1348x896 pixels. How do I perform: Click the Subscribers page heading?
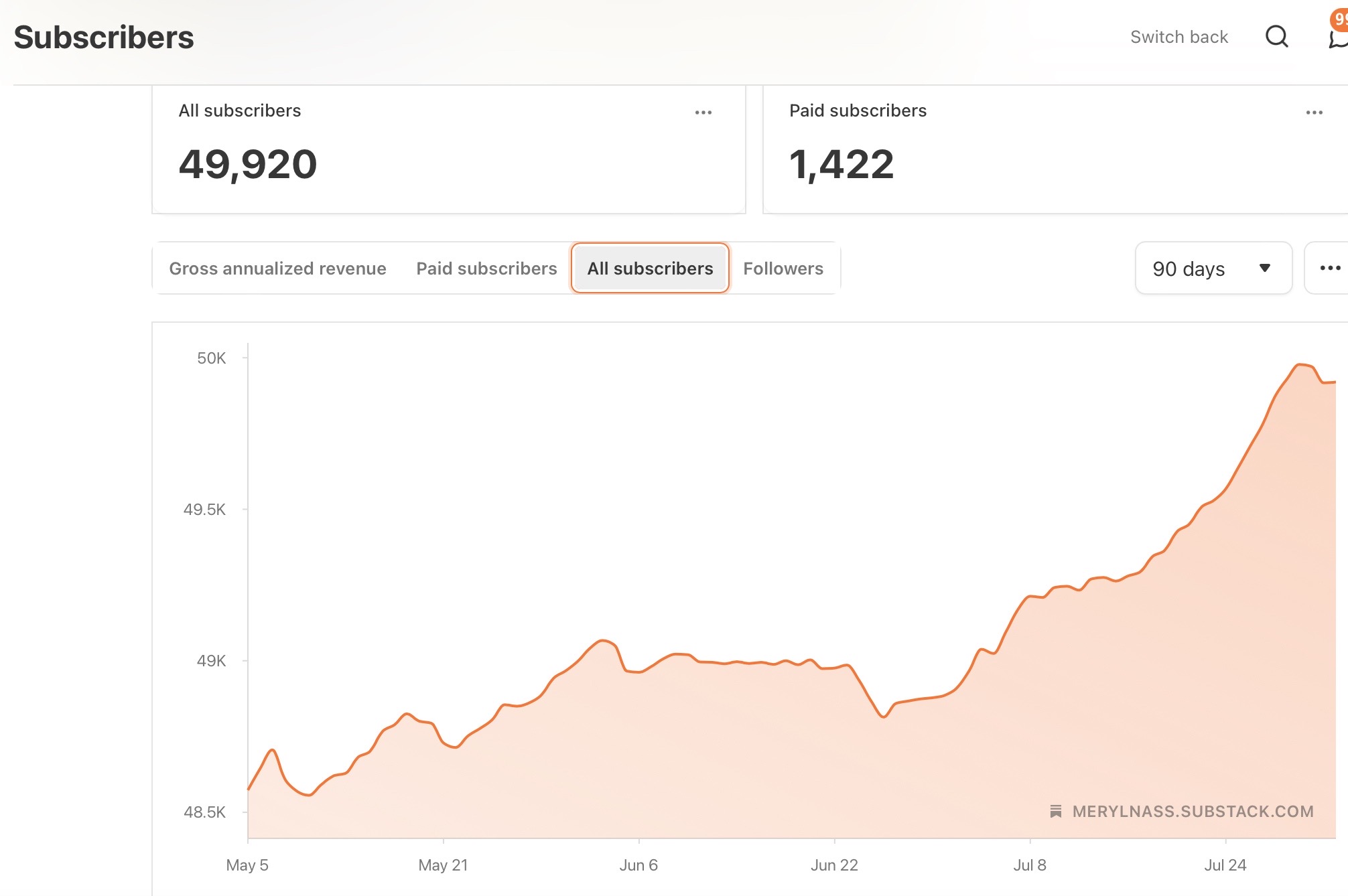104,38
